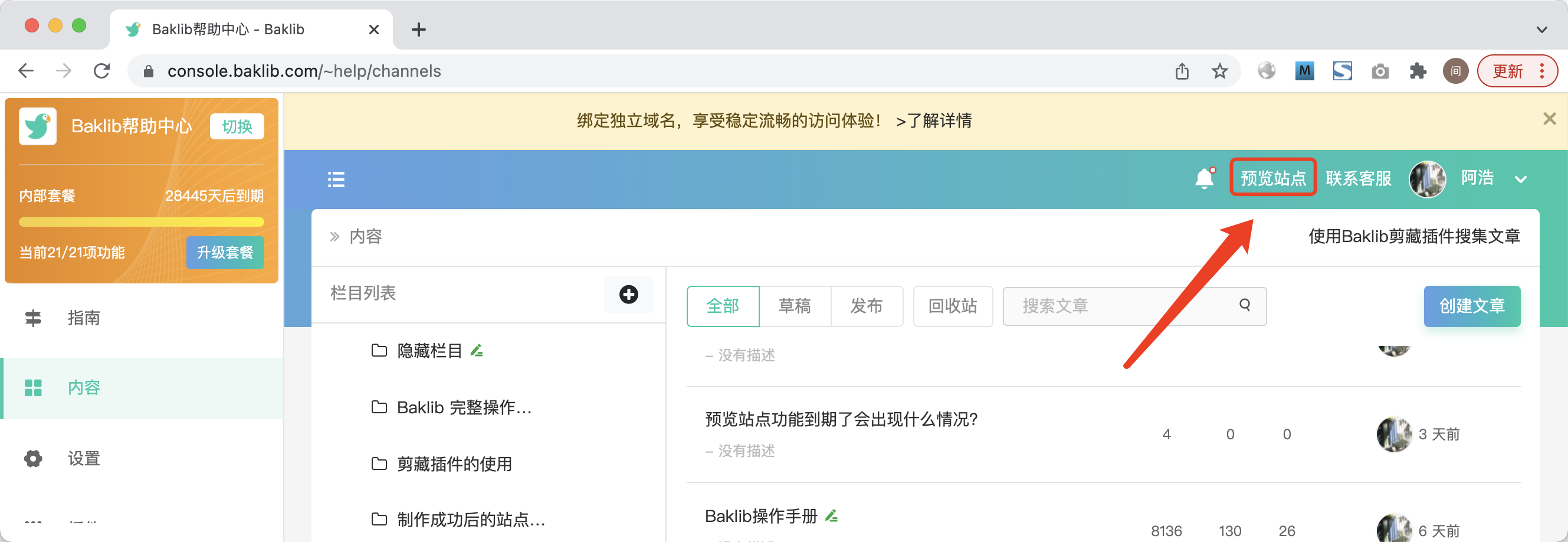This screenshot has width=1568, height=542.
Task: Click the share icon in the address bar
Action: click(x=1182, y=71)
